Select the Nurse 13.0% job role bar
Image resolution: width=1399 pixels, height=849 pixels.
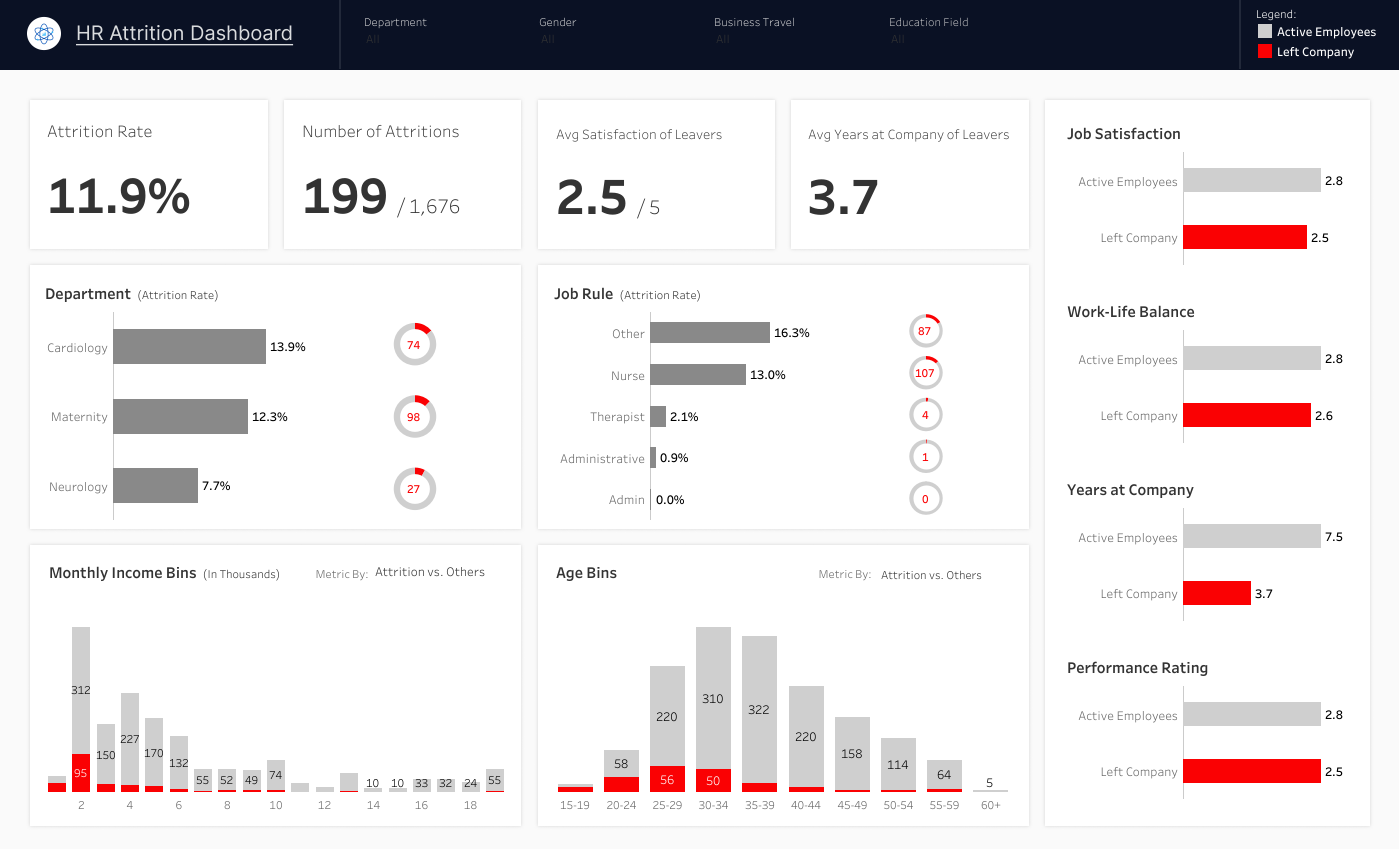(698, 374)
